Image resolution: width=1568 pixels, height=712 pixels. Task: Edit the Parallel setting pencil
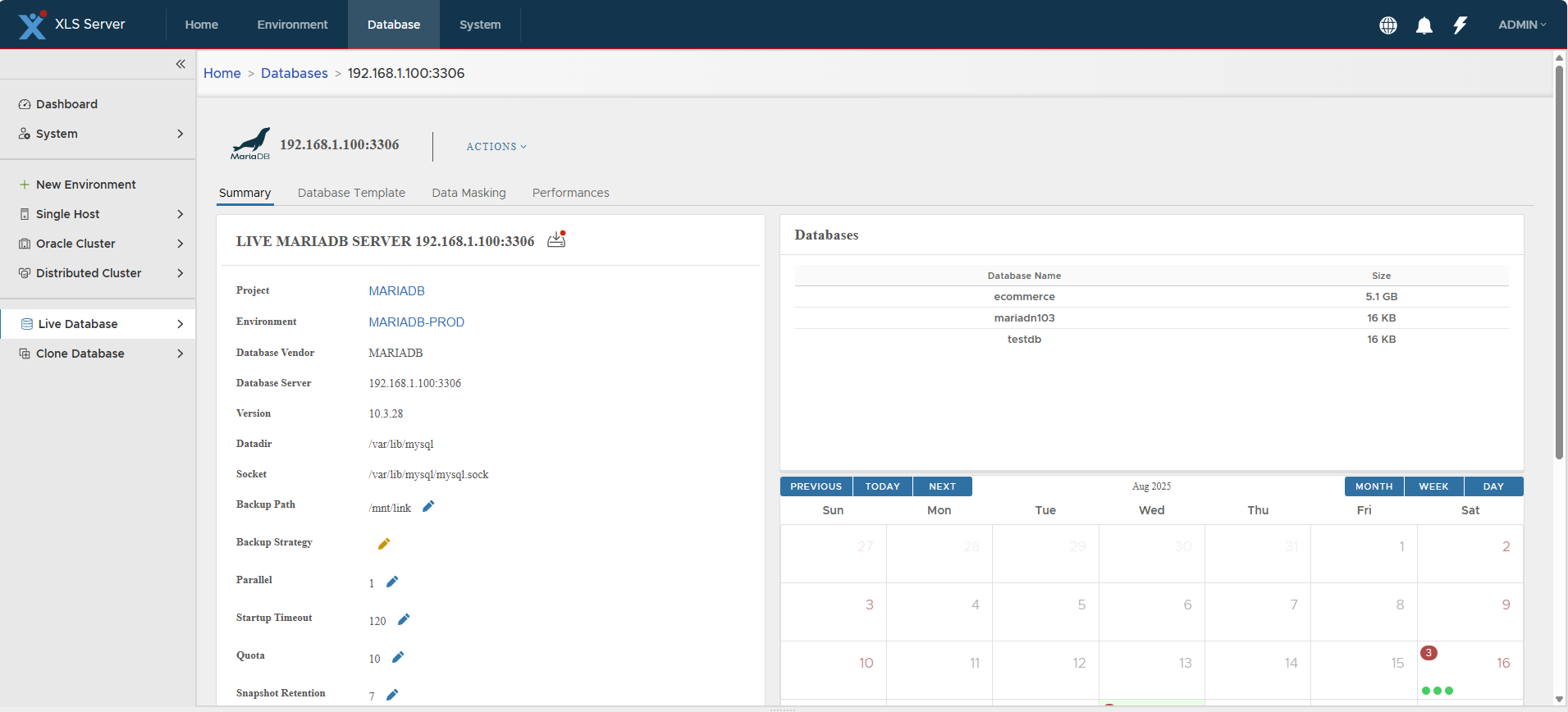[x=392, y=582]
